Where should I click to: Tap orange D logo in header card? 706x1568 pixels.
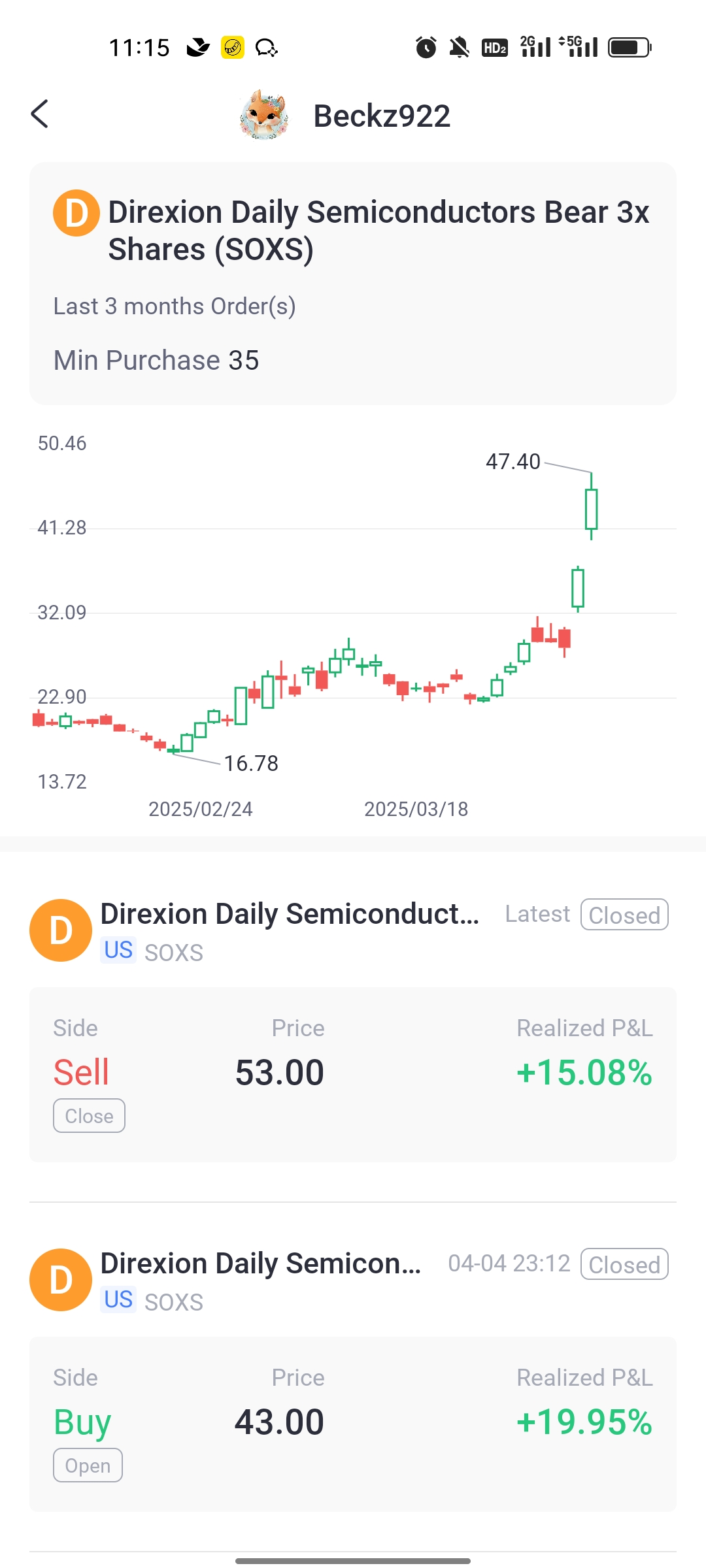point(76,213)
